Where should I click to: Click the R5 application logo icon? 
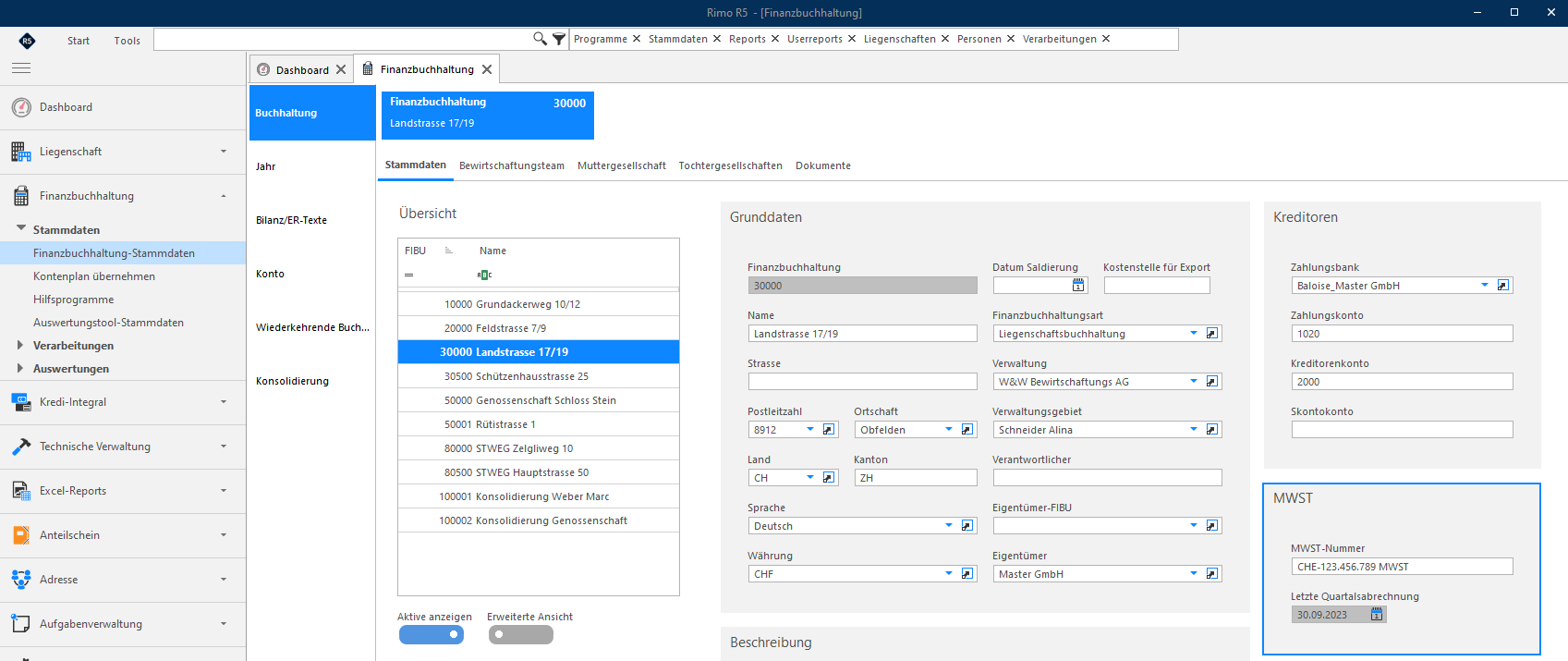(x=27, y=40)
